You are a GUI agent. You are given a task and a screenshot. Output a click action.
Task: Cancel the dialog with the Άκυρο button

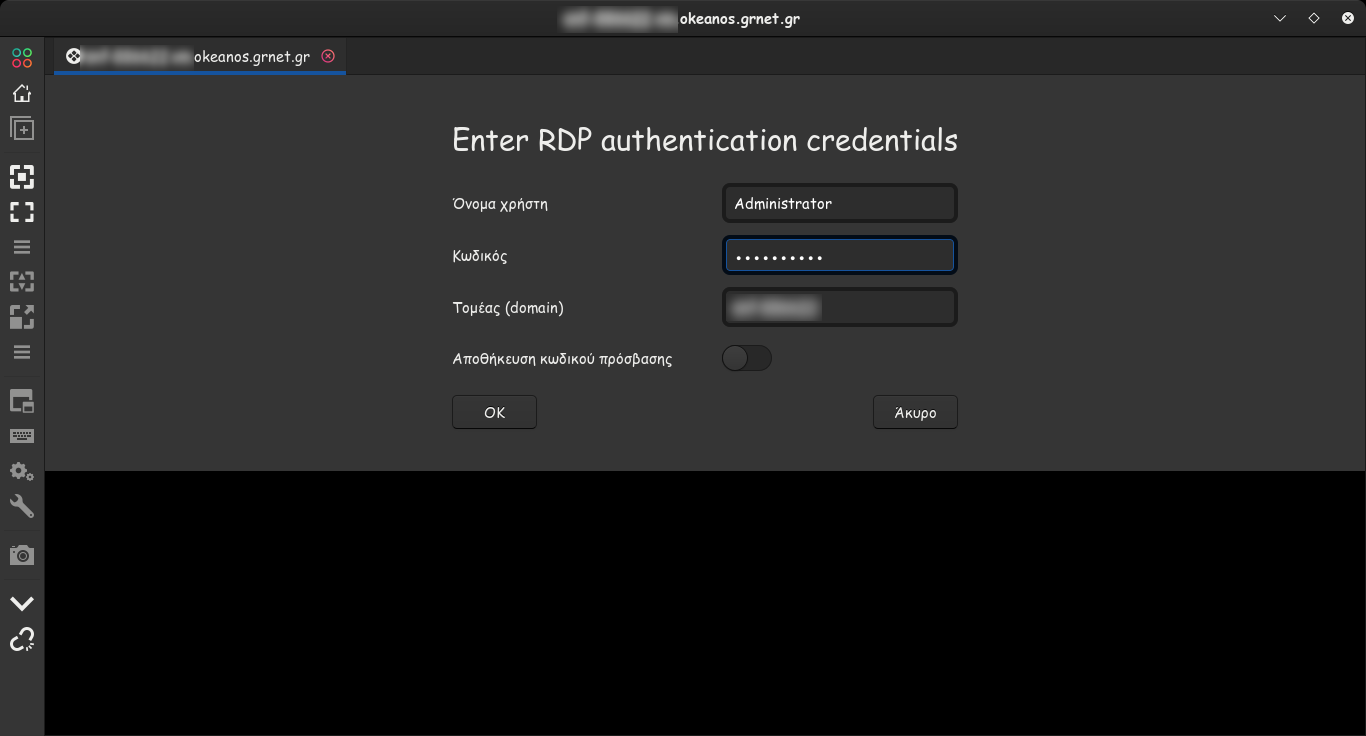[x=915, y=412]
